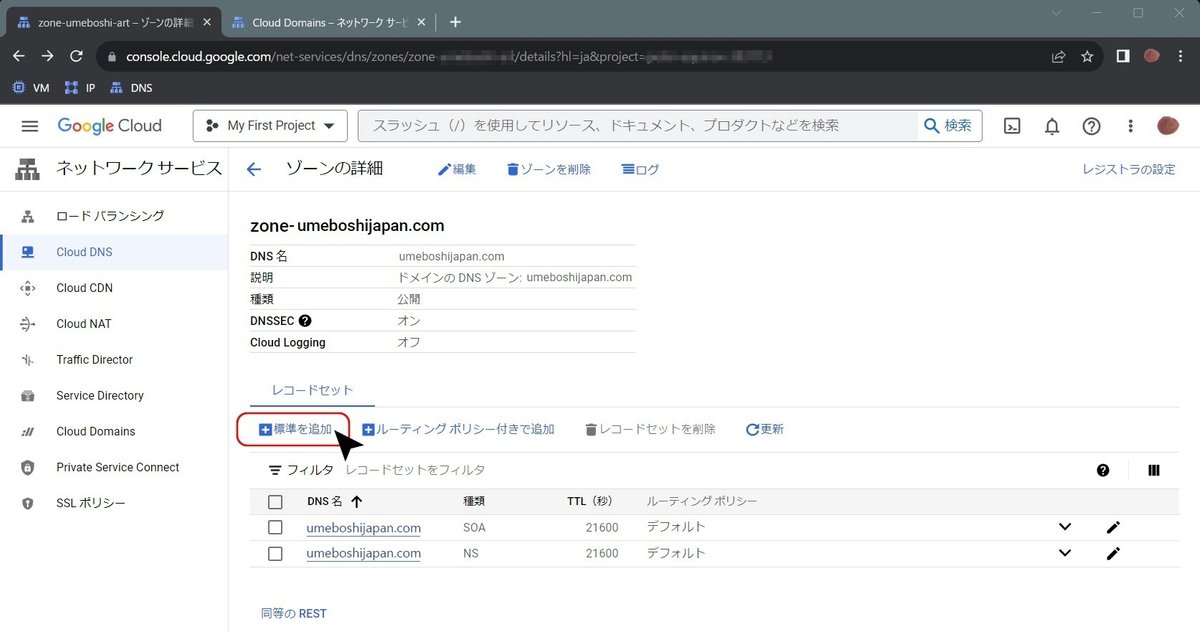Click the 更新 refresh button

click(765, 429)
